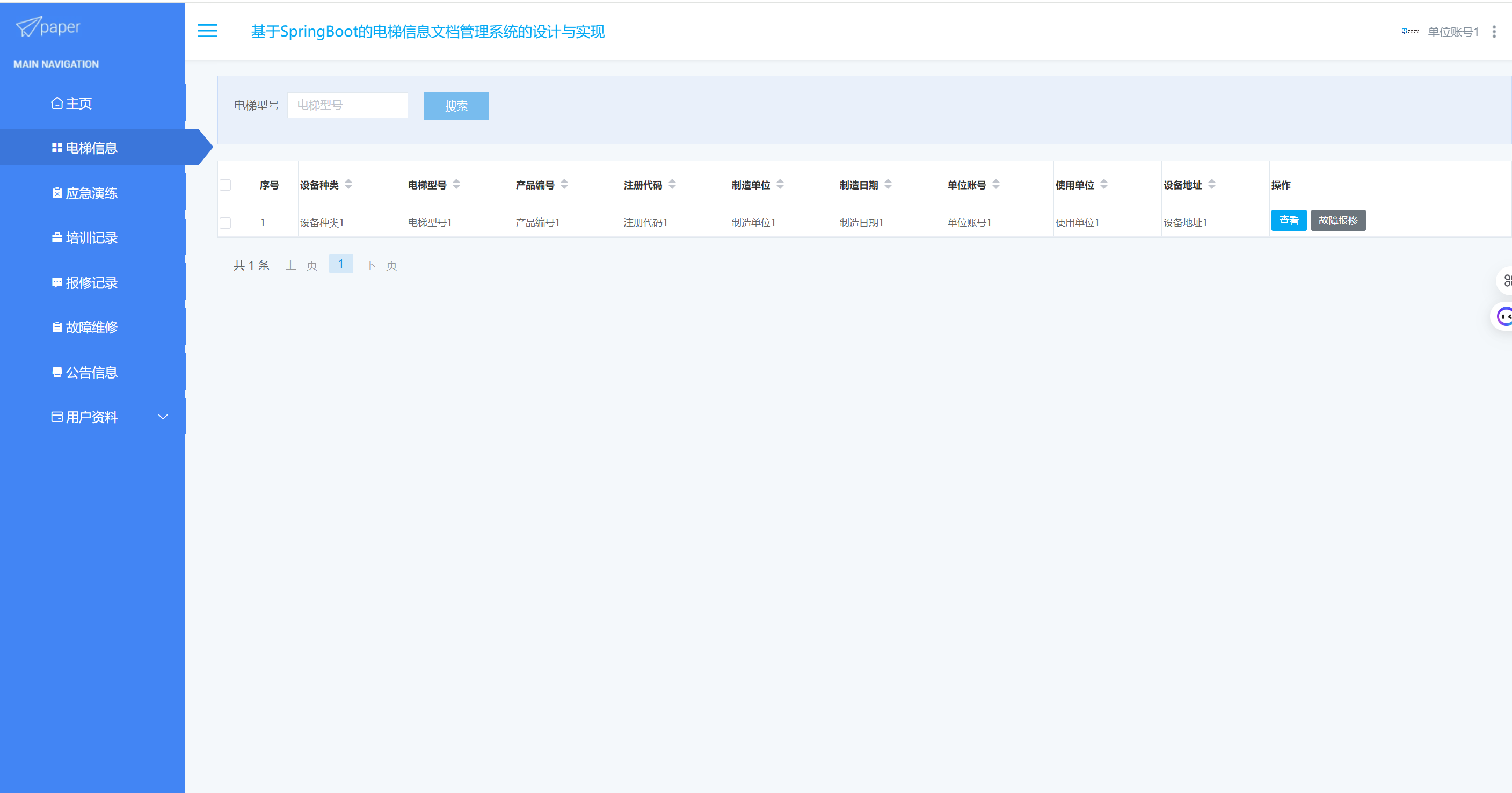This screenshot has width=1512, height=793.
Task: Open 故障维修 menu entry
Action: [x=85, y=328]
